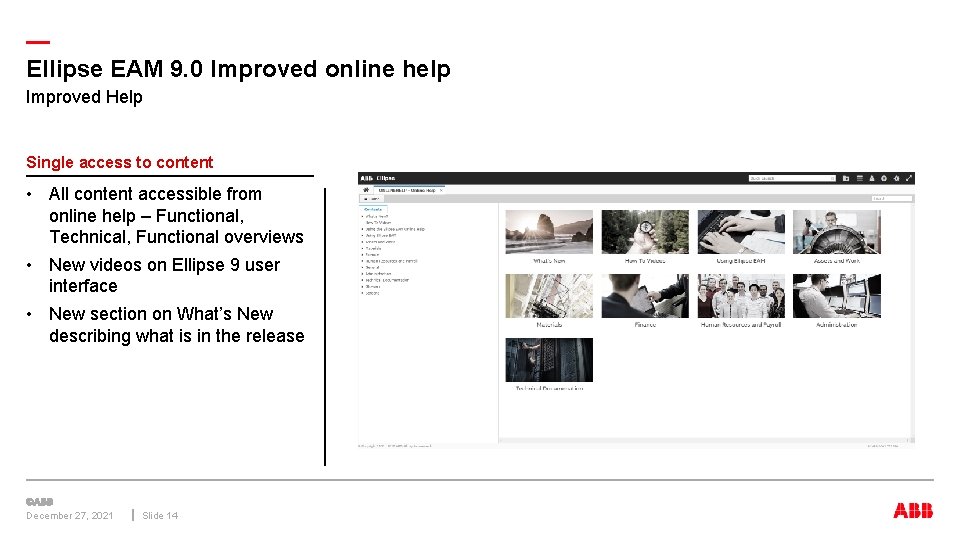Click the Using Ellipse EAM caption link
Viewport: 960px width, 540px height.
click(741, 261)
